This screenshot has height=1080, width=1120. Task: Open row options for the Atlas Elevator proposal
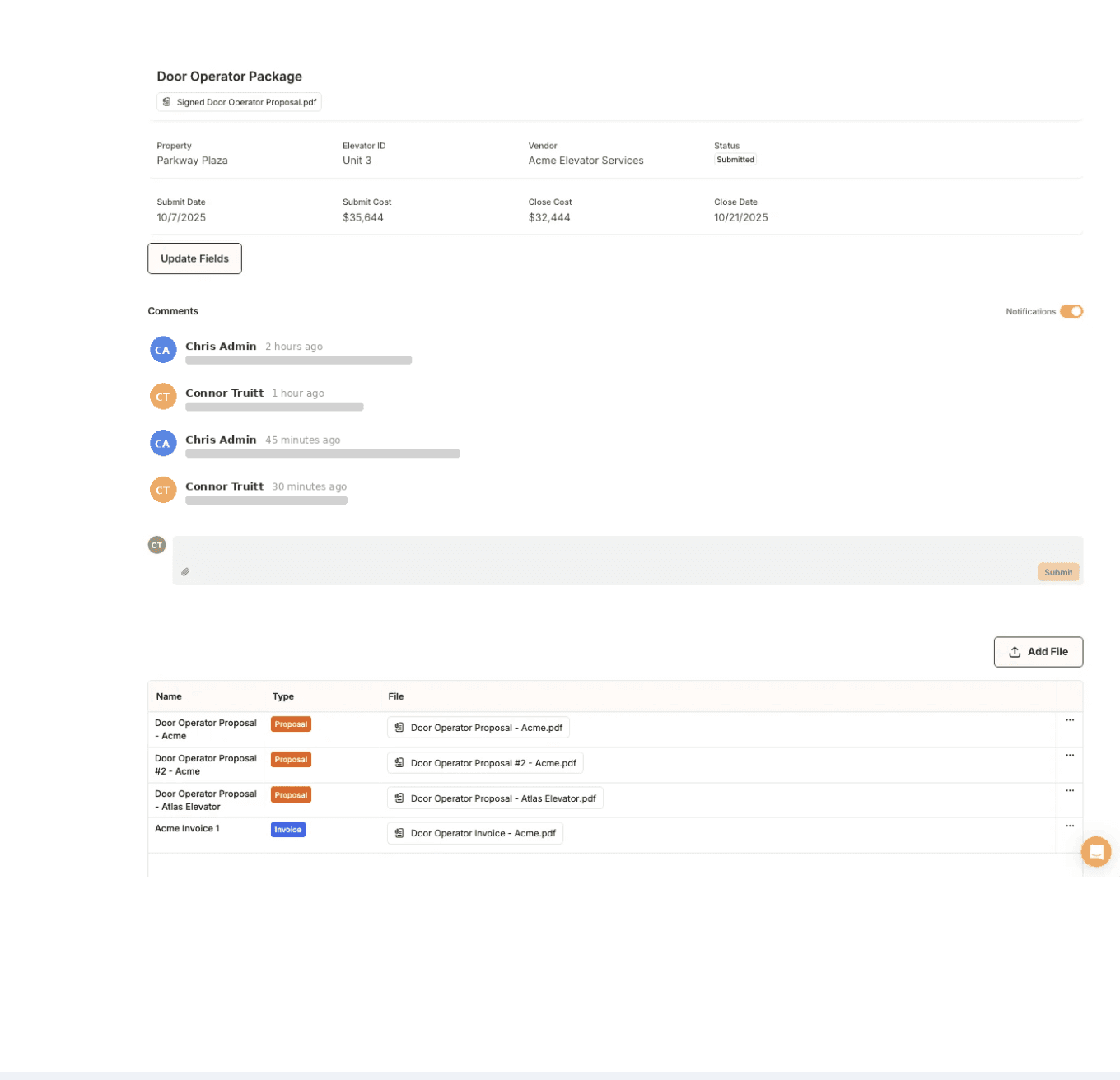coord(1070,791)
